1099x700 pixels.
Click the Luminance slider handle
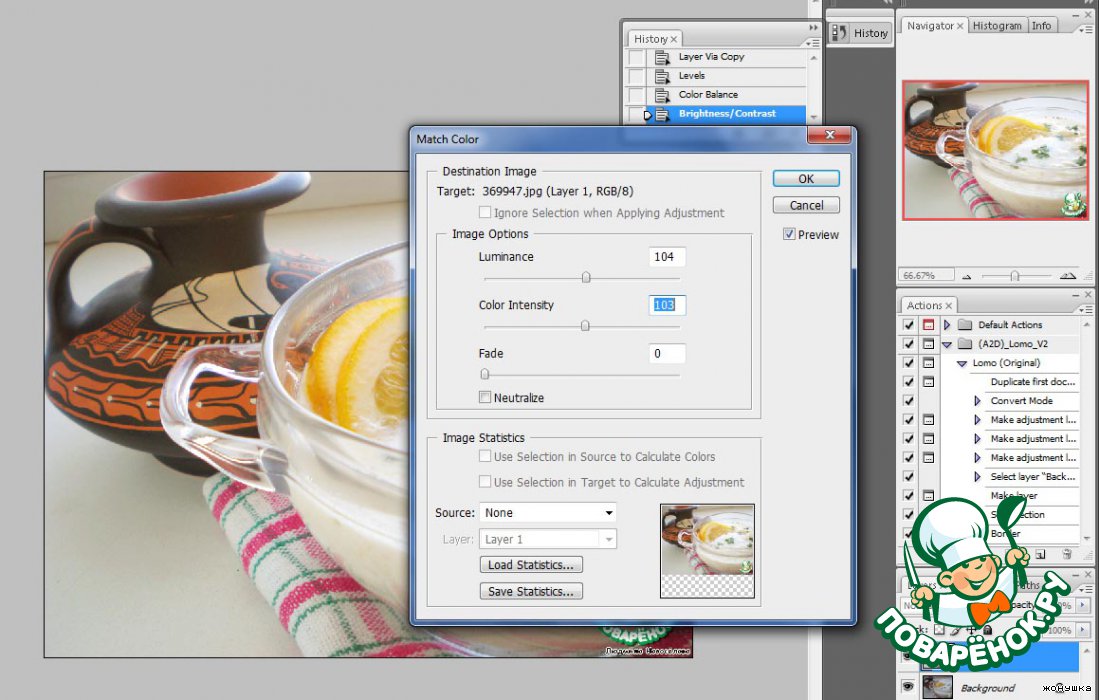point(586,278)
